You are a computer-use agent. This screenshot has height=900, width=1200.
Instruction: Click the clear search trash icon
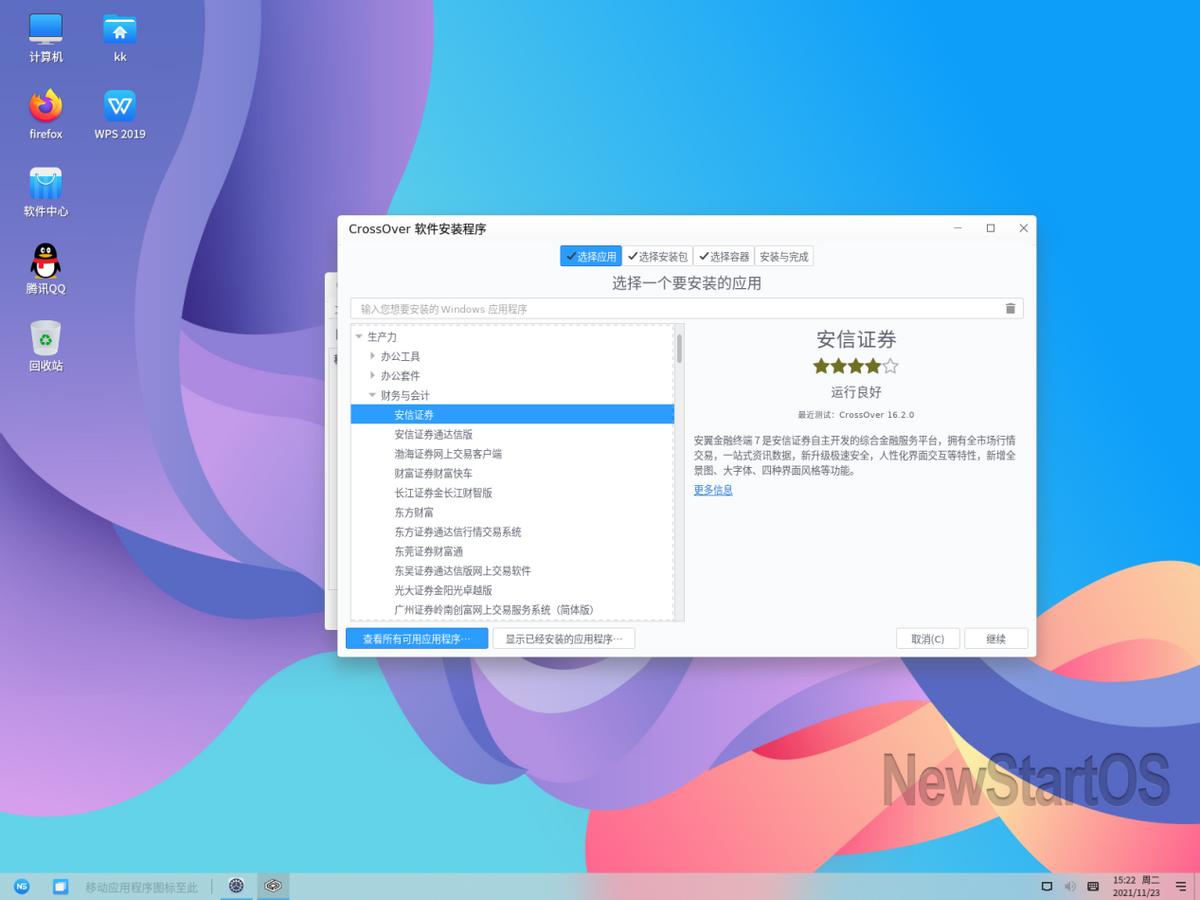click(1010, 309)
